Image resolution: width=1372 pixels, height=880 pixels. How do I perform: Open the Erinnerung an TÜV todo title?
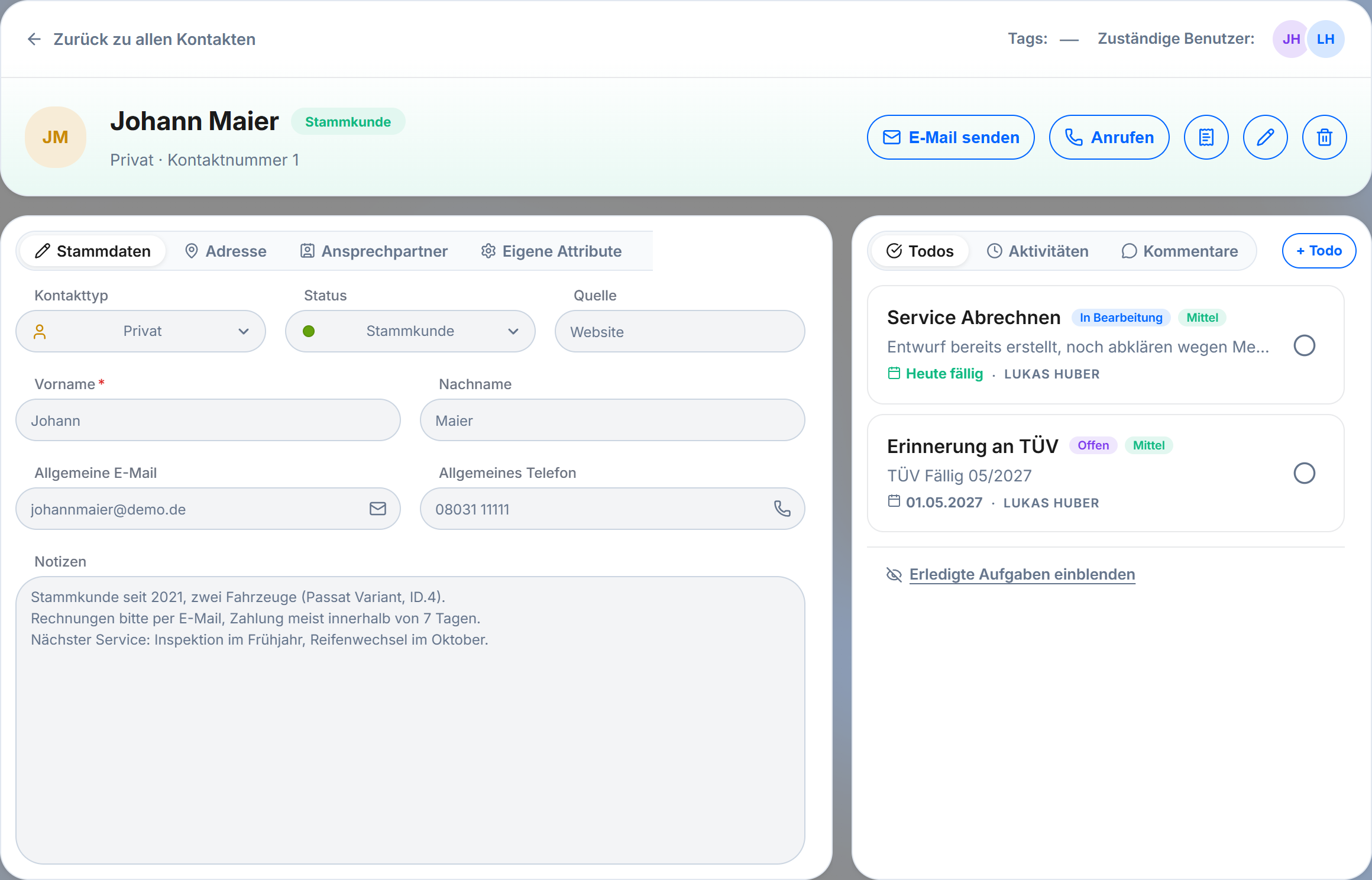973,446
